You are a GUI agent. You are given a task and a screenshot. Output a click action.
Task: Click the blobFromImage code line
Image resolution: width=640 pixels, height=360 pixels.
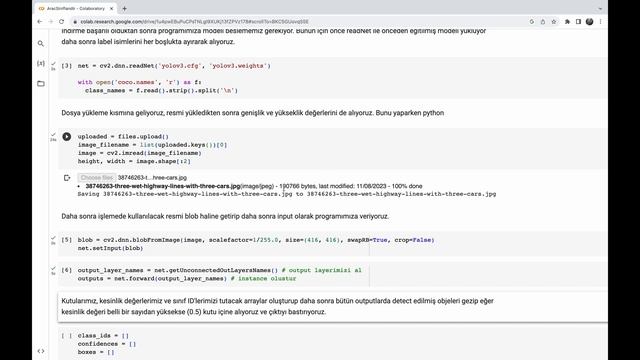tap(256, 240)
